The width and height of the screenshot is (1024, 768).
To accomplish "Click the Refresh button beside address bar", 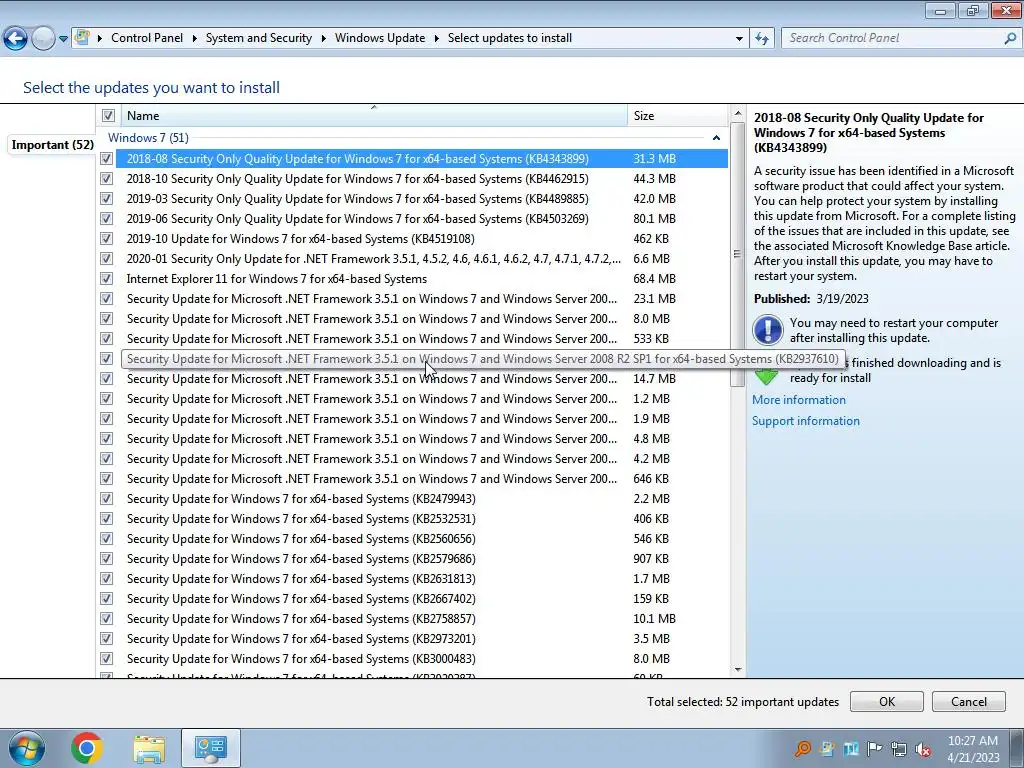I will point(761,39).
